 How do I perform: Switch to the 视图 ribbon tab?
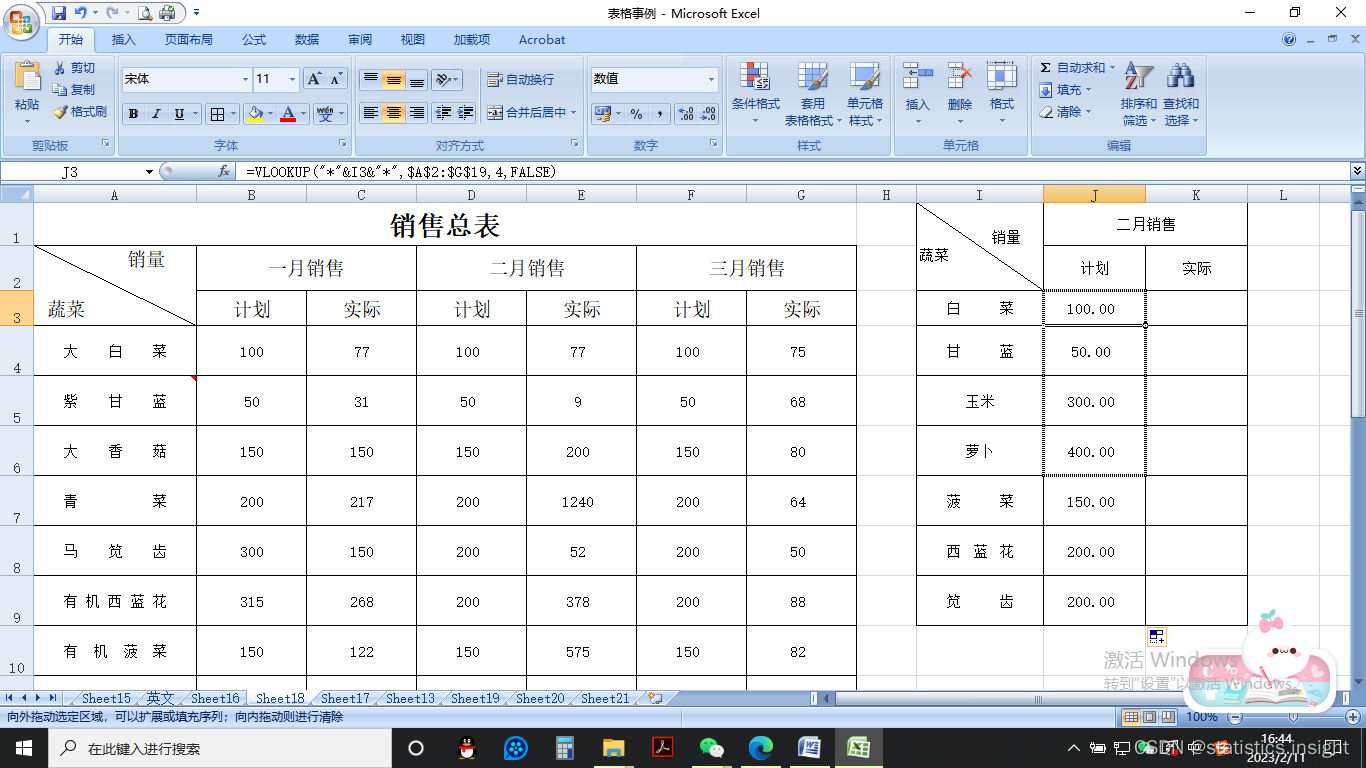413,40
